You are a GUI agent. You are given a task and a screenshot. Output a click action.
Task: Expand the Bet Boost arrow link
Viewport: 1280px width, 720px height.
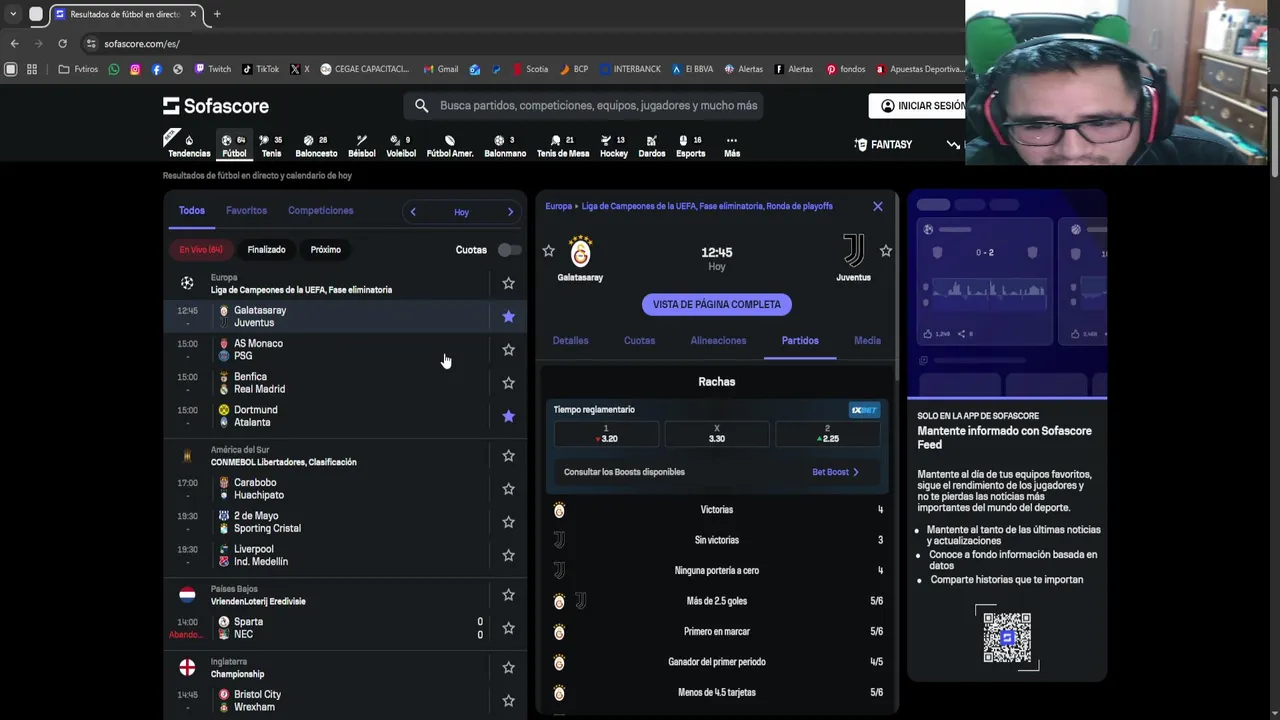pyautogui.click(x=835, y=472)
